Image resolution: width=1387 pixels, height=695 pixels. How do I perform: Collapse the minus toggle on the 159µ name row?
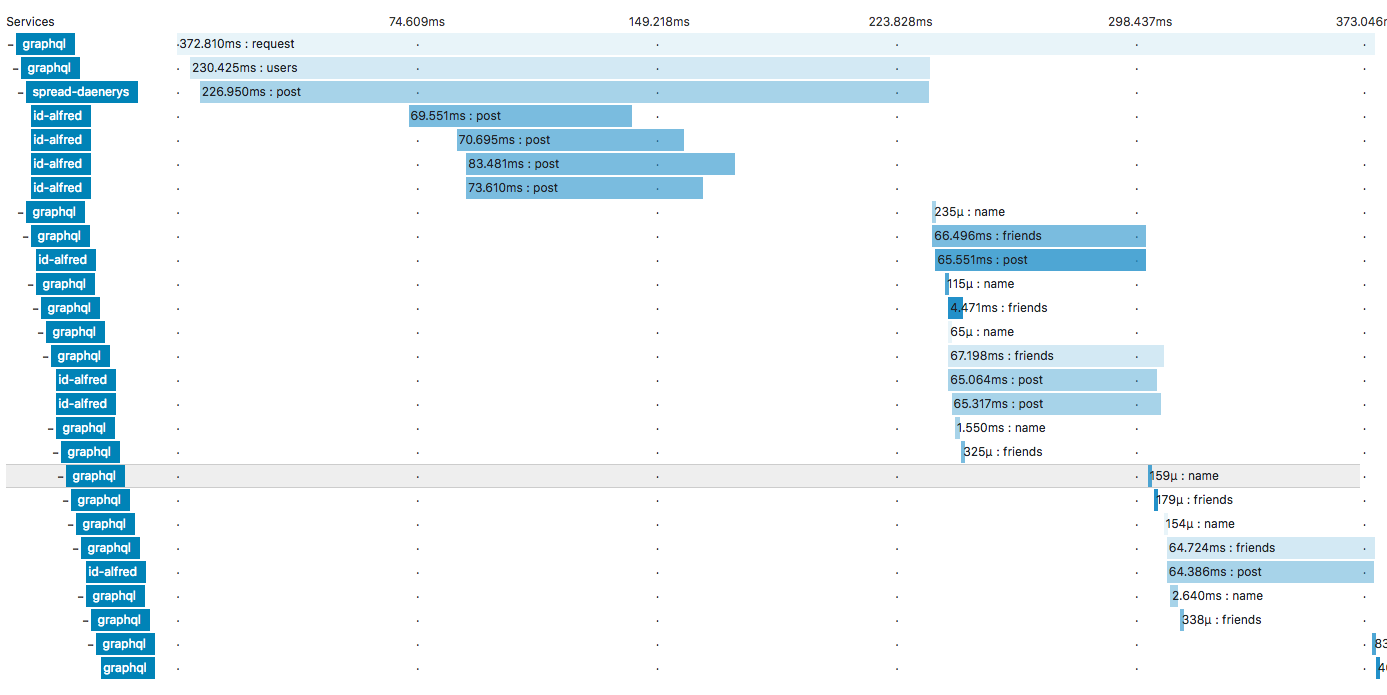[x=60, y=476]
